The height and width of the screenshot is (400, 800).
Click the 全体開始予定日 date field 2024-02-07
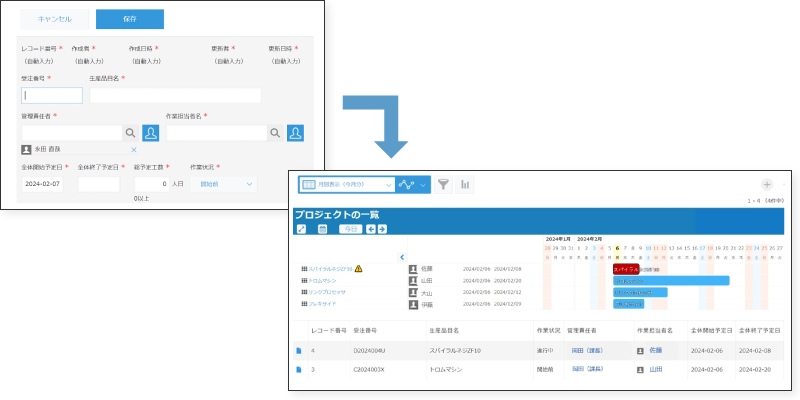click(42, 184)
